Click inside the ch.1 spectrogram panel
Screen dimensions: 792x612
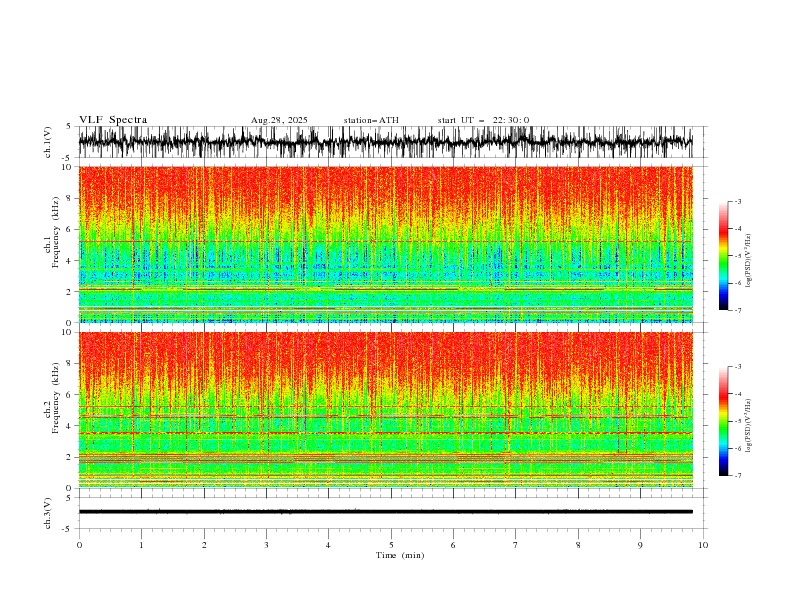coord(385,244)
